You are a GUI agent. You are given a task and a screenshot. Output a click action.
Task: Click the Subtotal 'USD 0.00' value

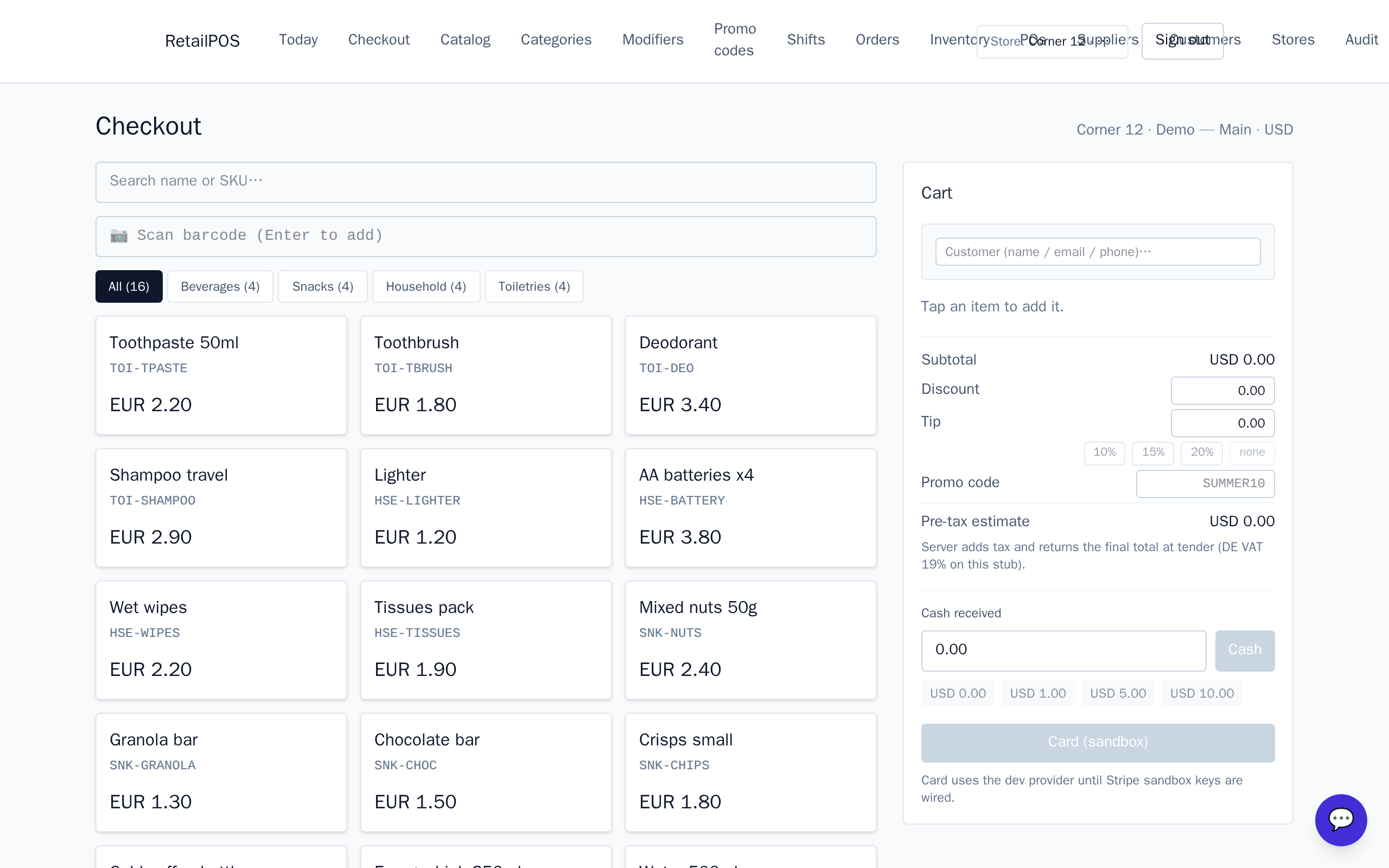coord(1242,359)
